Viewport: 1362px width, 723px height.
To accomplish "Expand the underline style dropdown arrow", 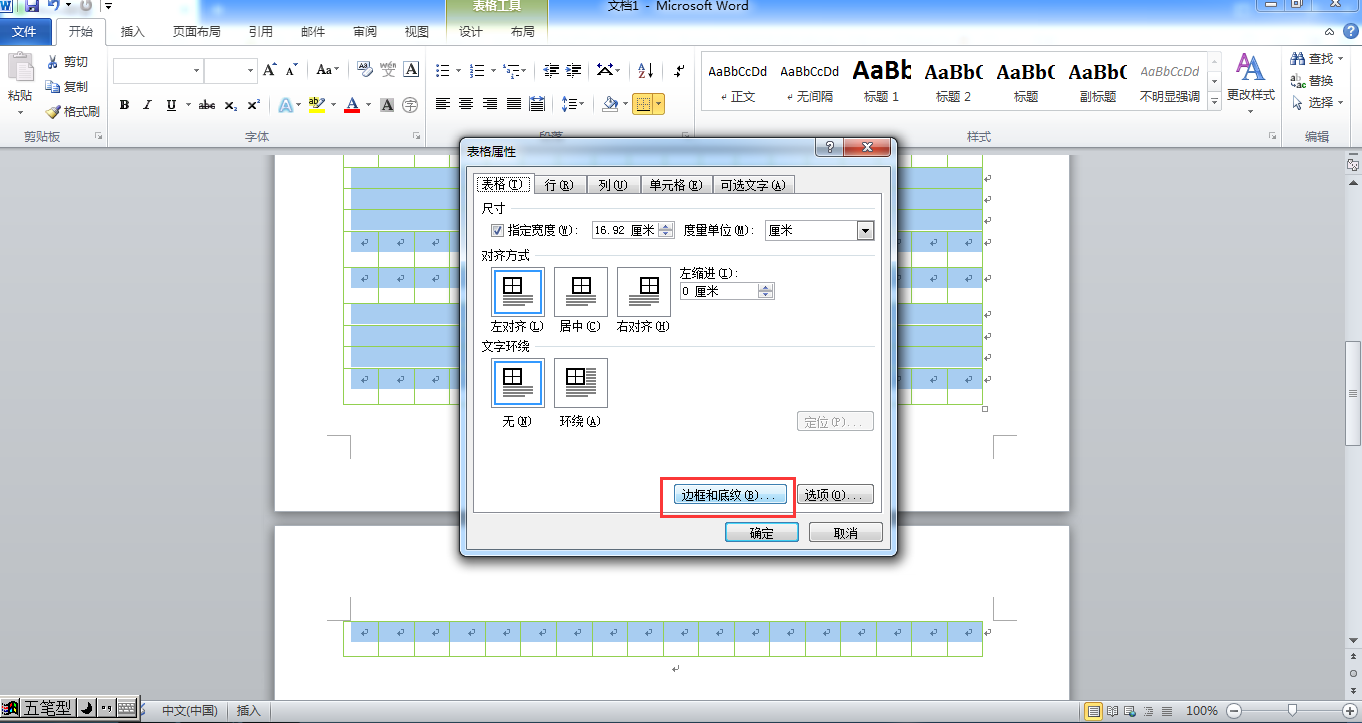I will tap(187, 104).
